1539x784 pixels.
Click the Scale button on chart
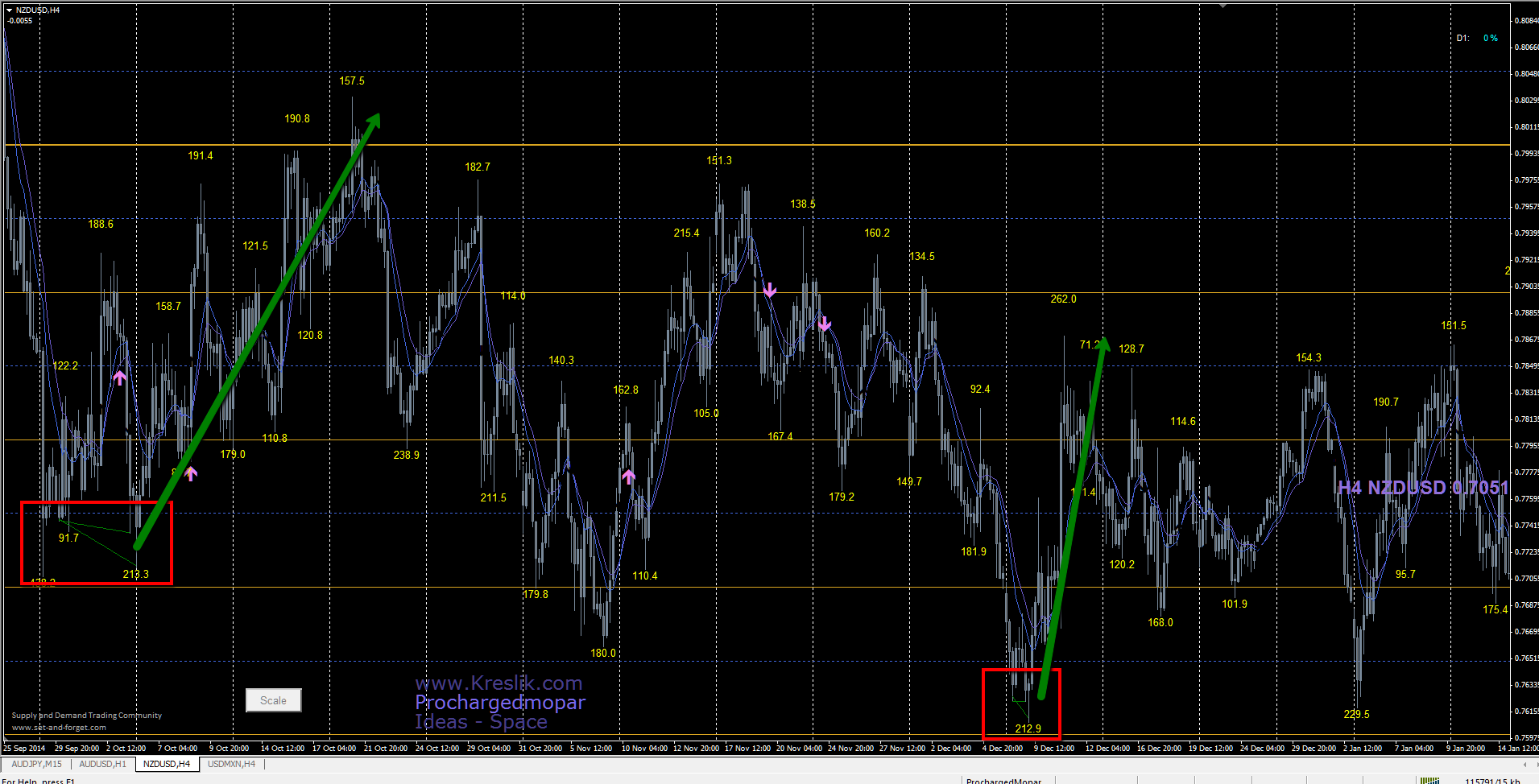[x=273, y=700]
